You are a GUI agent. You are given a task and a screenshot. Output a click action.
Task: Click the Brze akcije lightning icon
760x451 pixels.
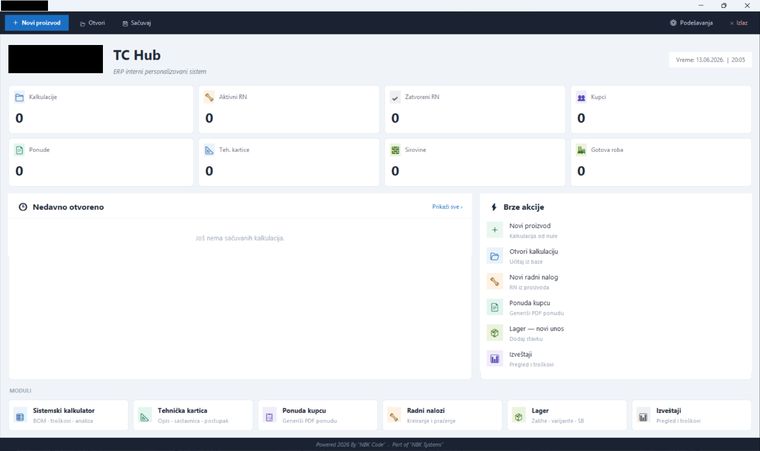click(x=494, y=207)
